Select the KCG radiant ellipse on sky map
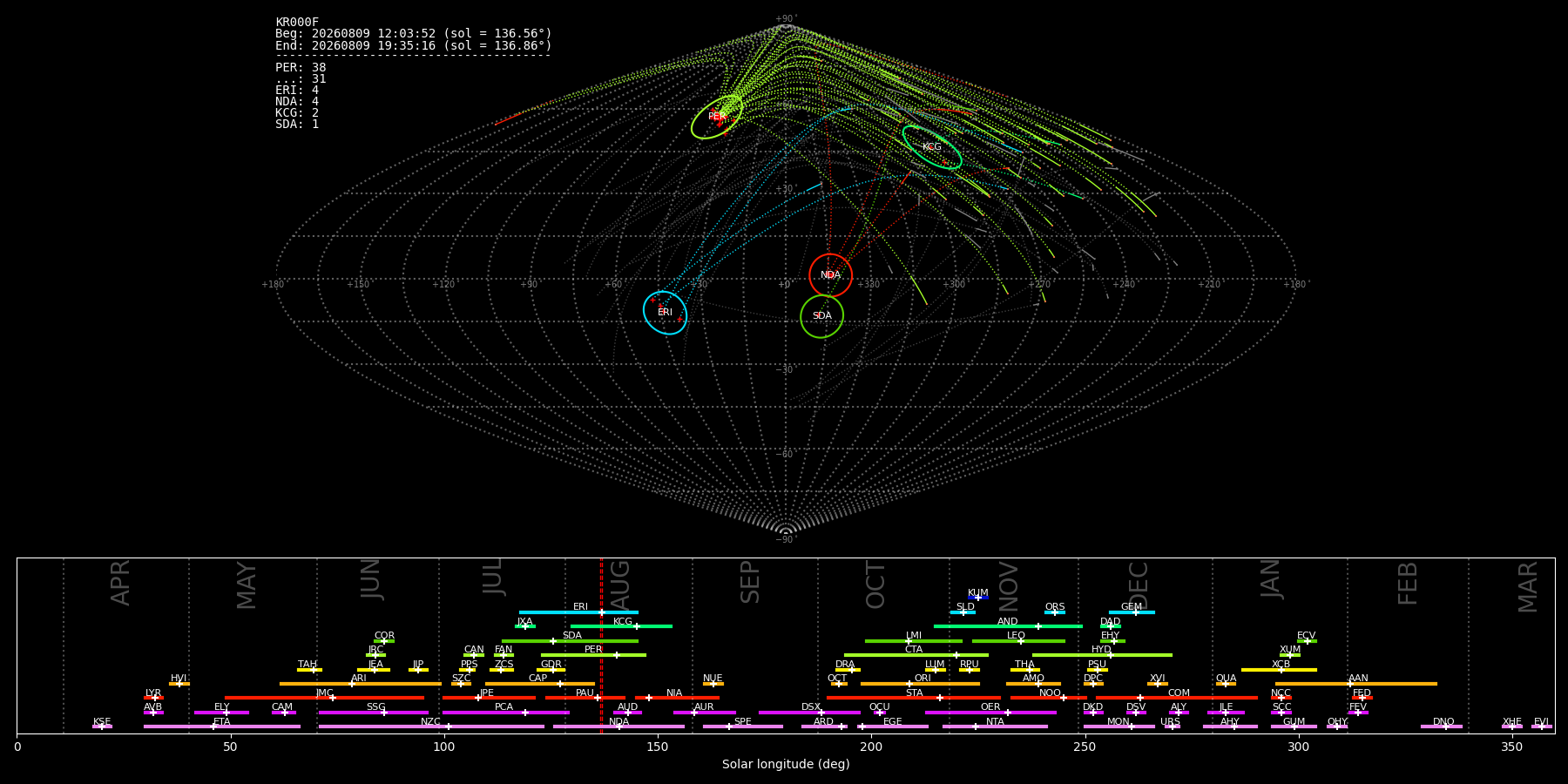 [x=932, y=147]
